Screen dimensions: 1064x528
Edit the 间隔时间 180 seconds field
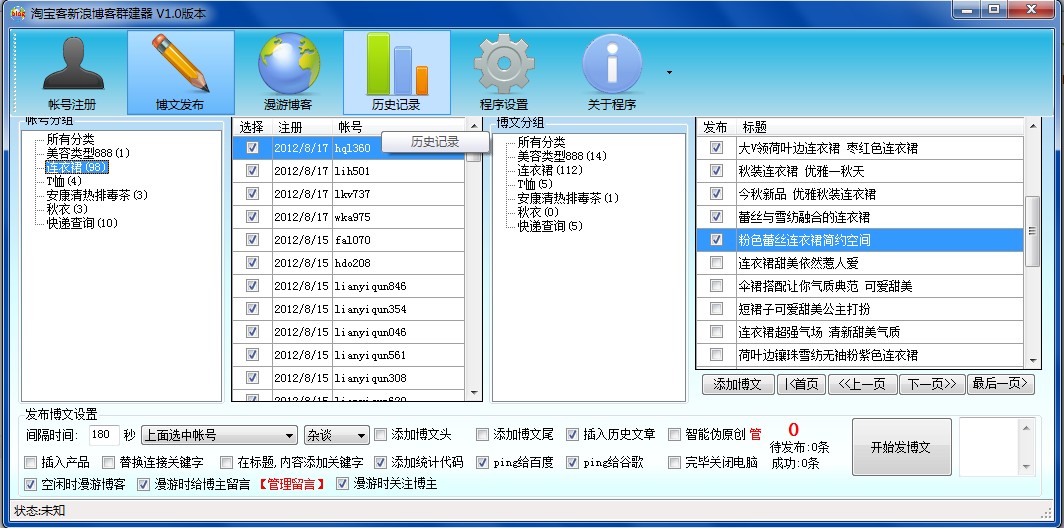click(104, 435)
